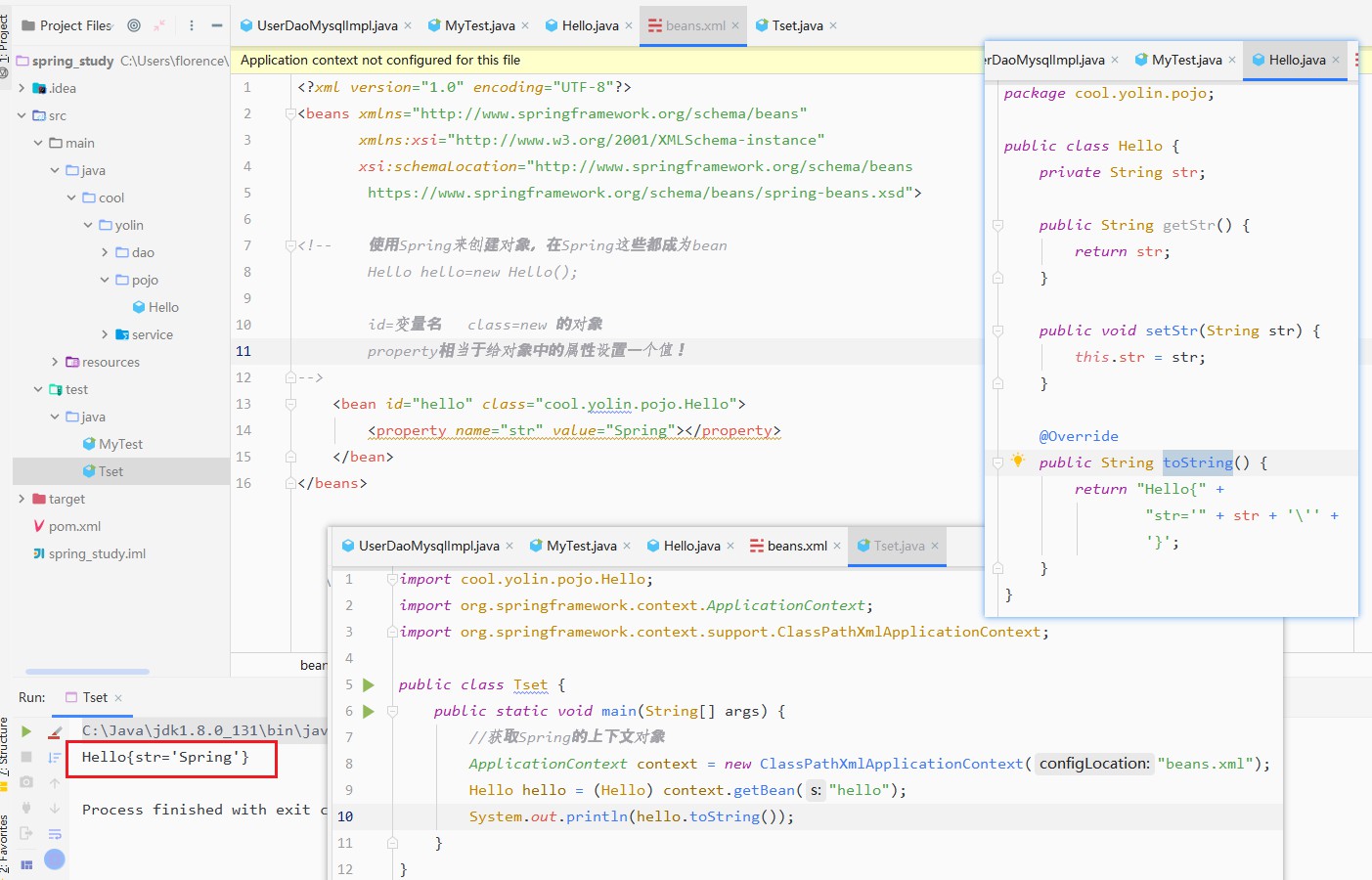Select the pom.xml file in project tree
This screenshot has width=1372, height=880.
[121, 526]
